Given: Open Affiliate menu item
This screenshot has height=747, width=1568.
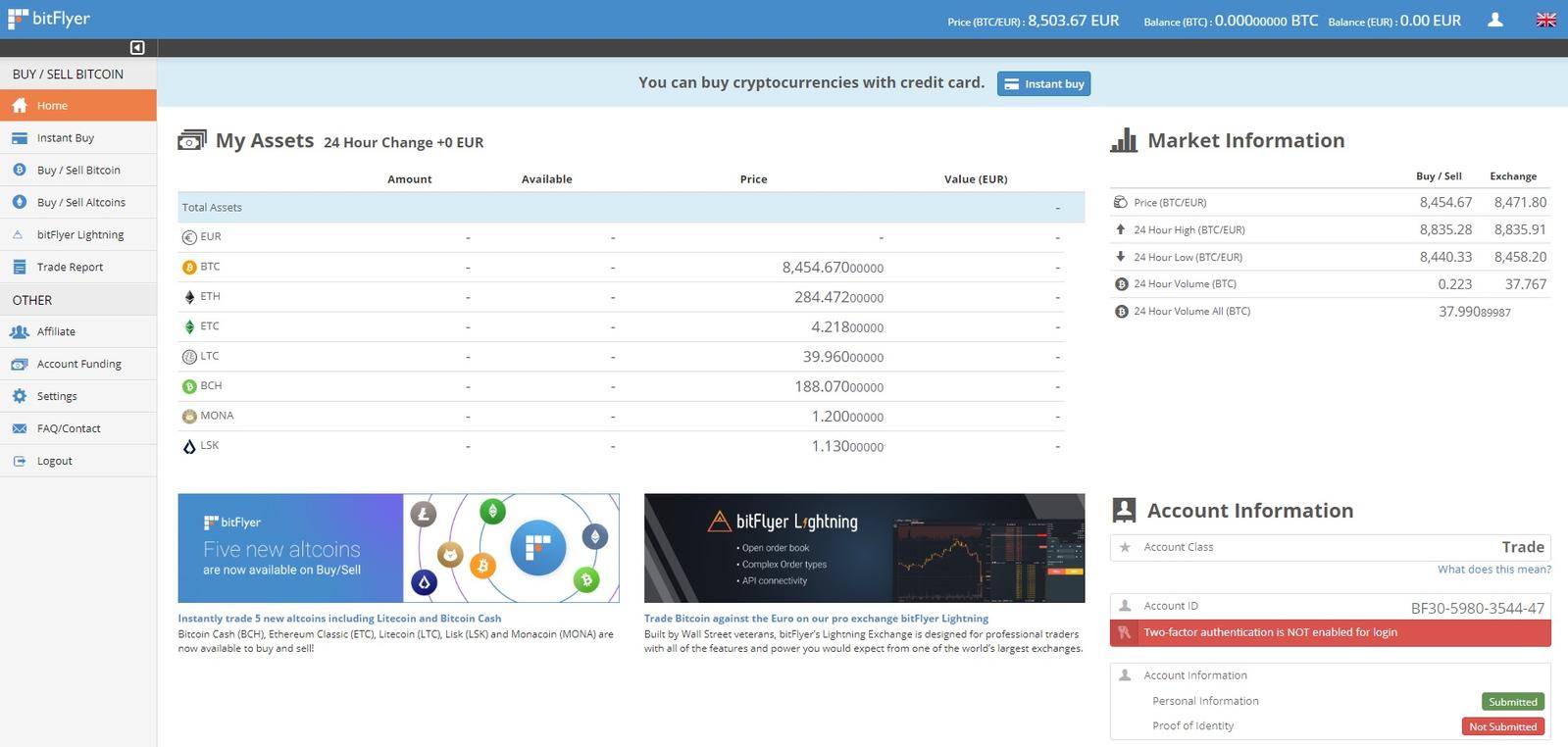Looking at the screenshot, I should click(x=78, y=331).
